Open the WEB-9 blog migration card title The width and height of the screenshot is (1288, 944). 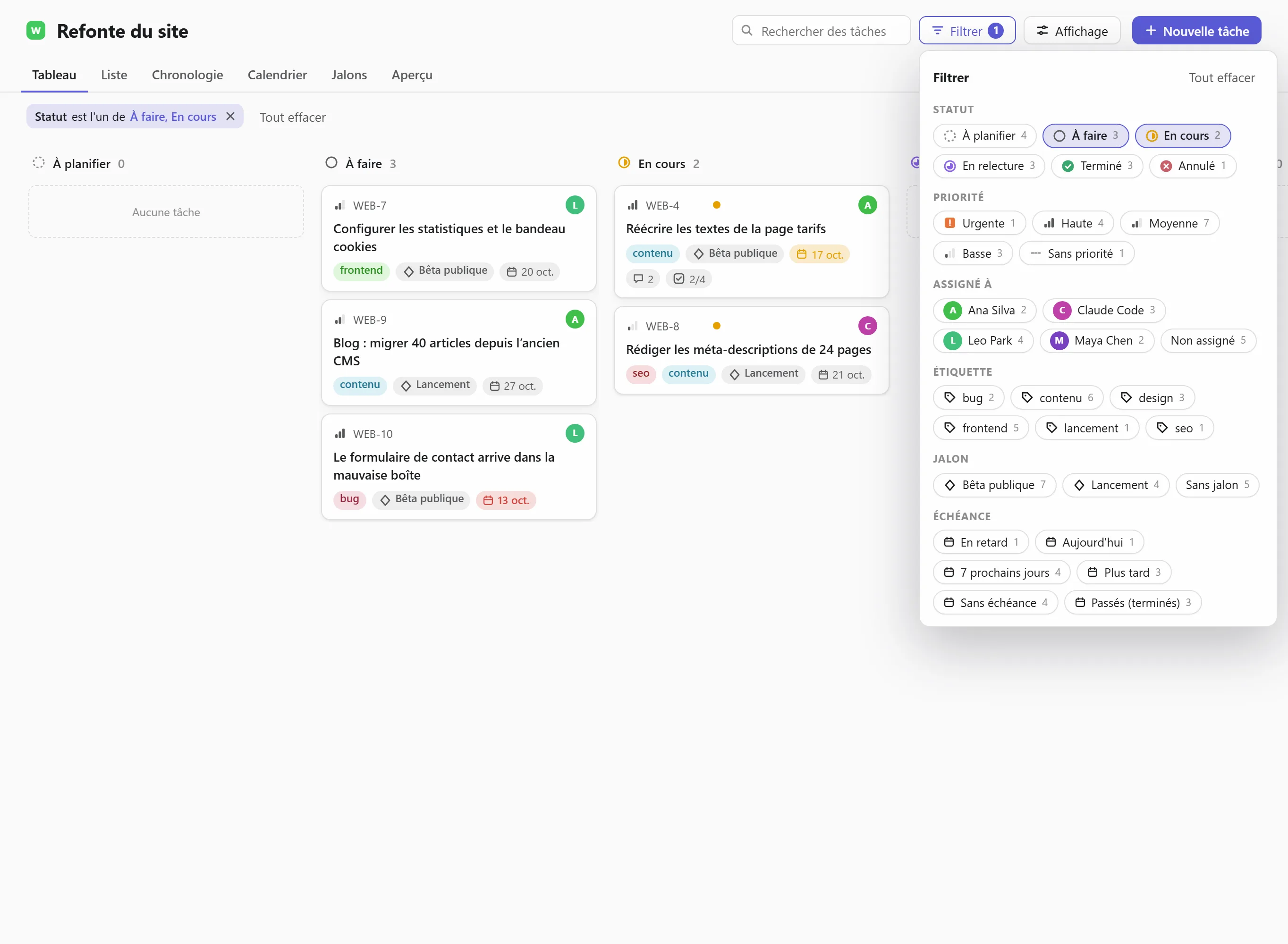[446, 352]
